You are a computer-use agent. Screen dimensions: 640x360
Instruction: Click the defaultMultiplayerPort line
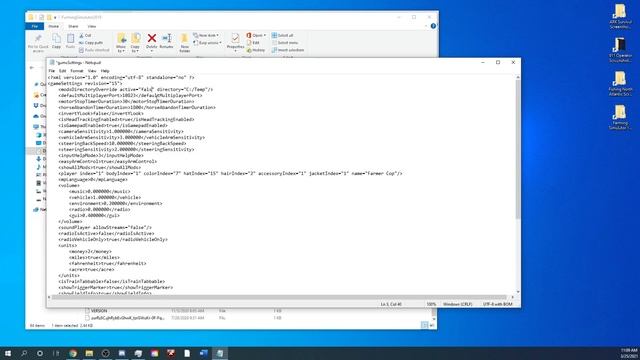point(130,96)
